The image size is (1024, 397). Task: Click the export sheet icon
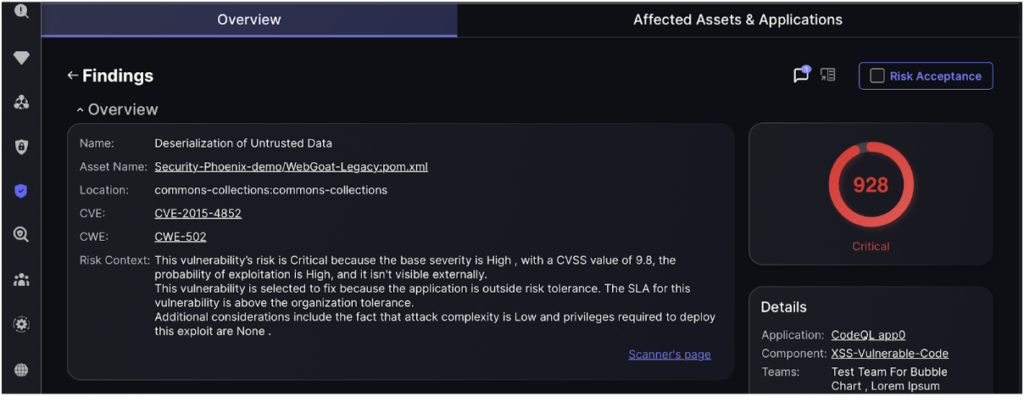pyautogui.click(x=828, y=75)
